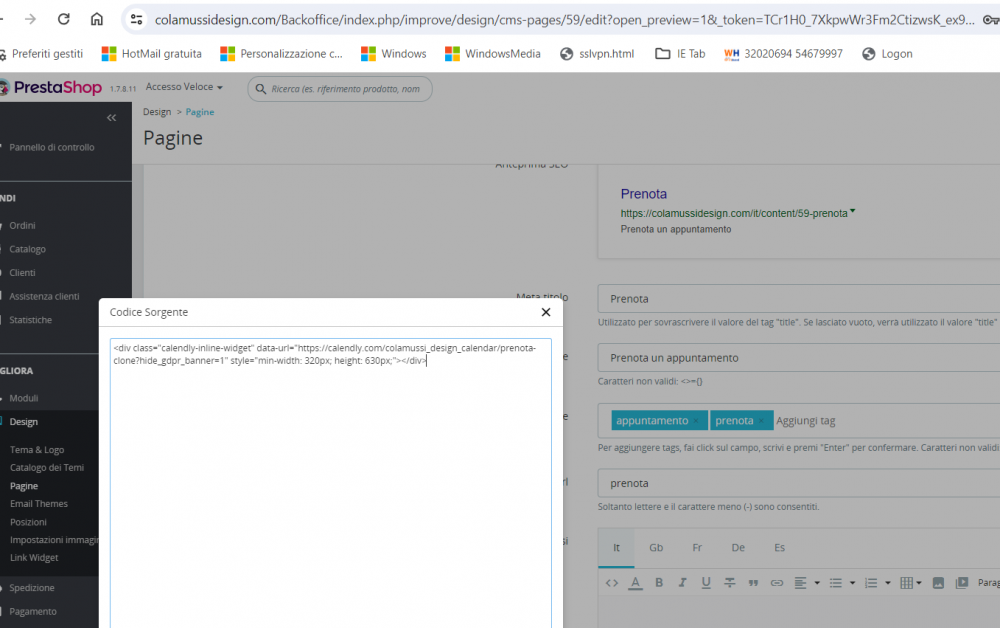1000x628 pixels.
Task: Open Email Themes submenu
Action: [39, 504]
